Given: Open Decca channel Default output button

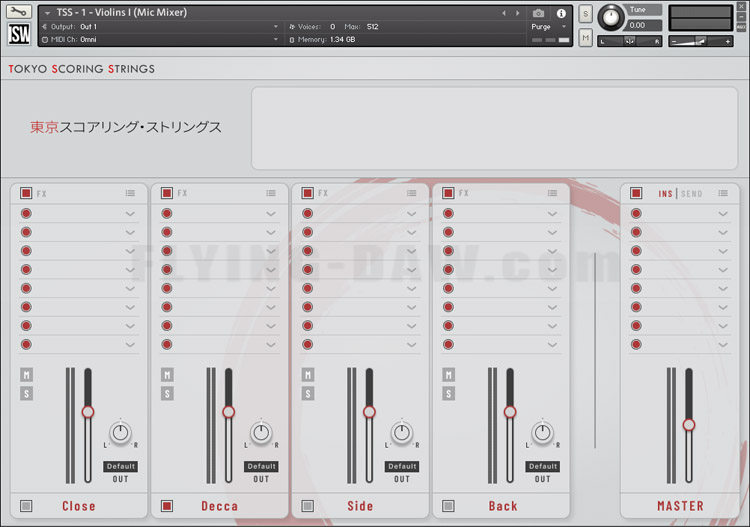Looking at the screenshot, I should (261, 466).
